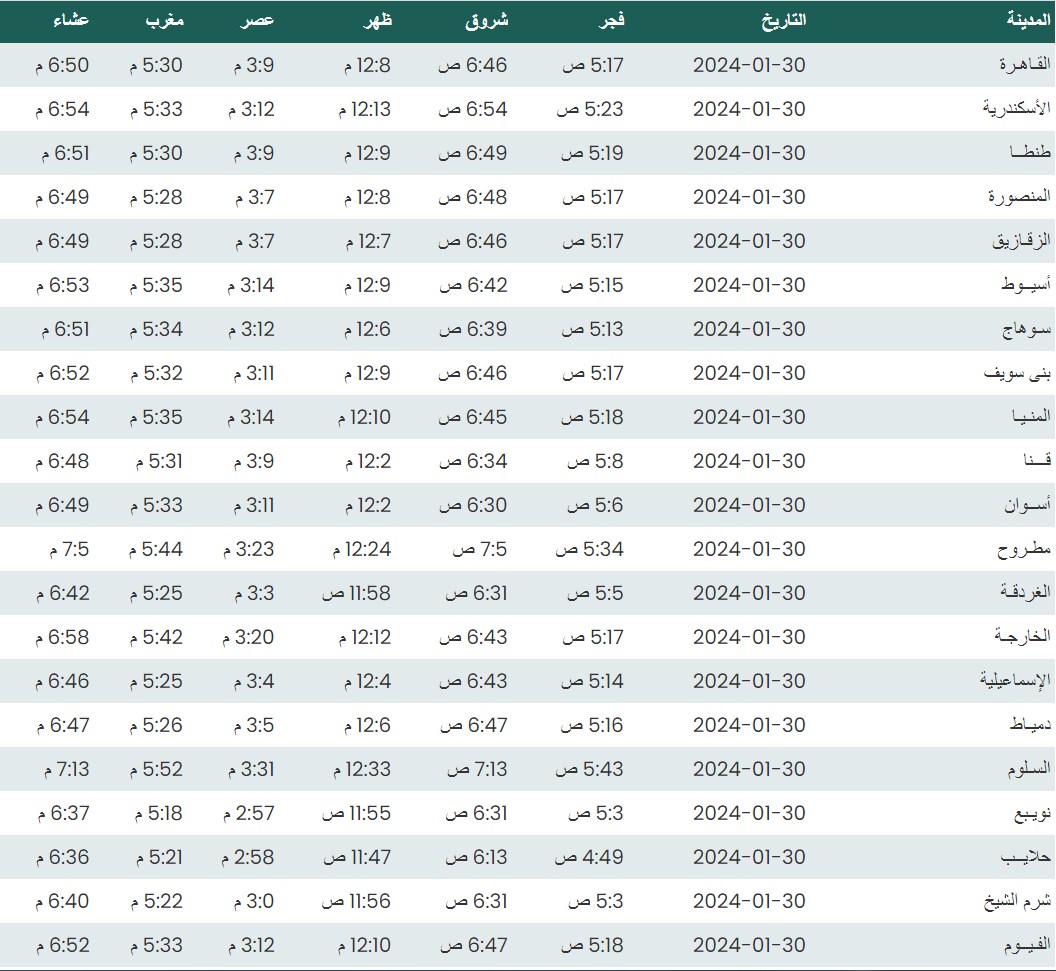Select the الفيوم city name
The width and height of the screenshot is (1056, 971).
[x=1025, y=945]
